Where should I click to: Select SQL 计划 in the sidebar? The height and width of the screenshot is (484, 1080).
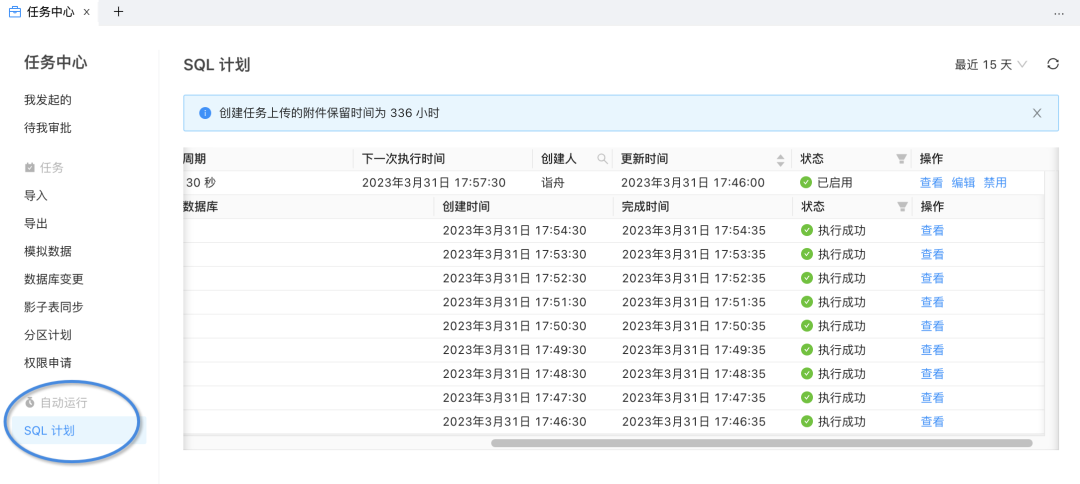pyautogui.click(x=50, y=431)
